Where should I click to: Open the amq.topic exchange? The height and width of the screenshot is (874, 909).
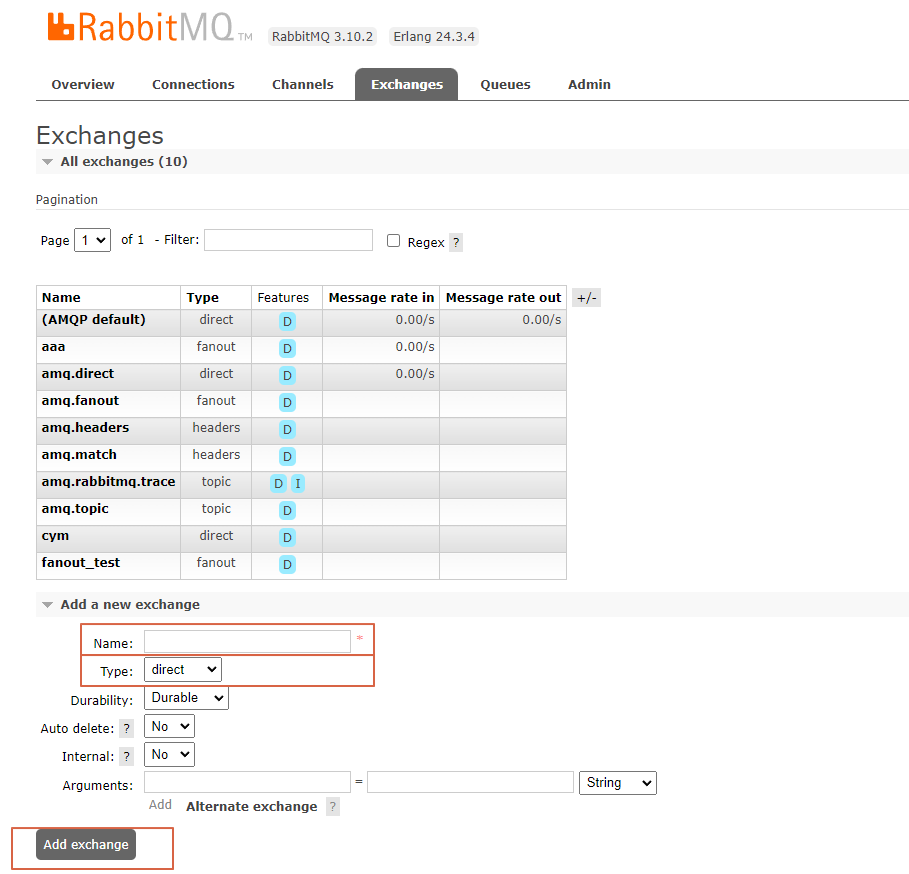[75, 509]
